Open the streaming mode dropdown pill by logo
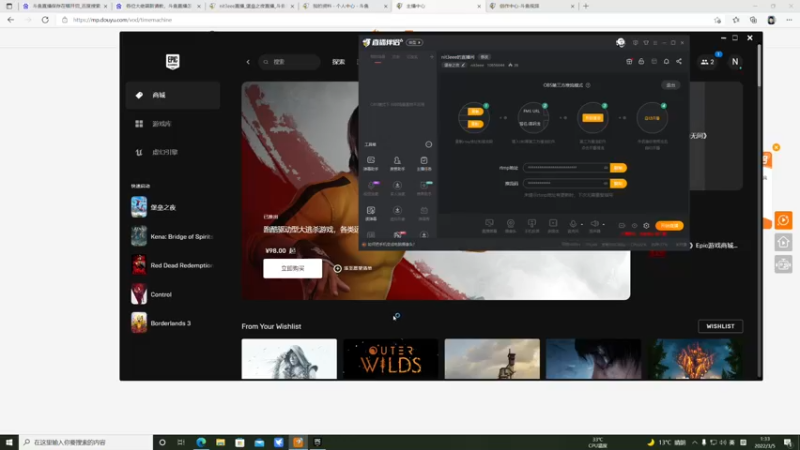 point(415,42)
